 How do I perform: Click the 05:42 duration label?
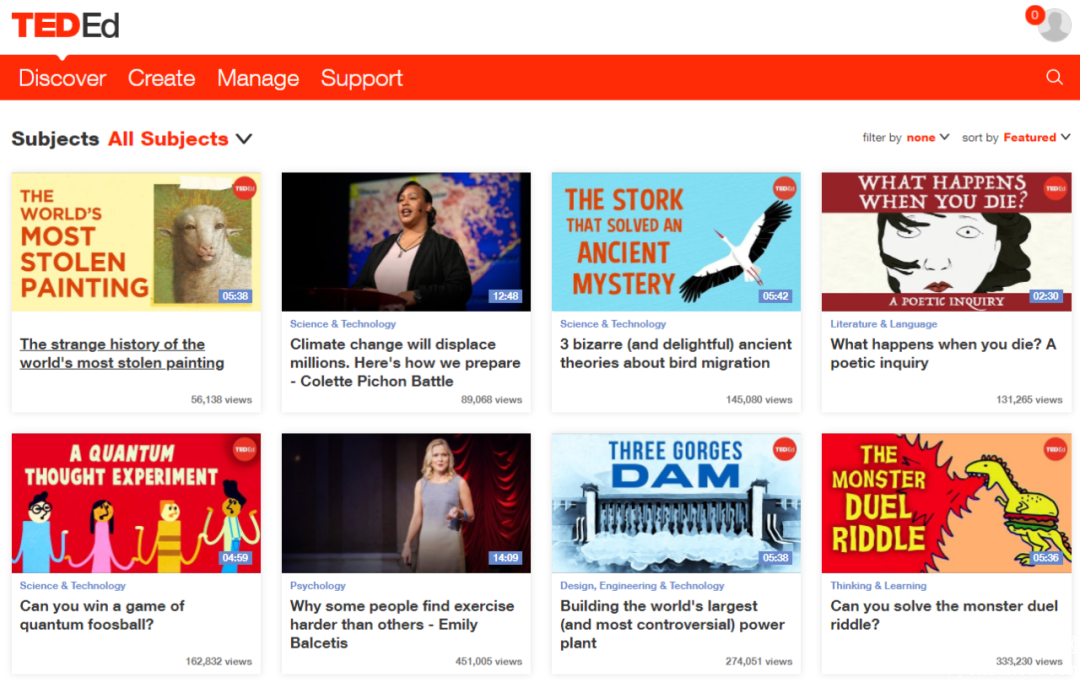tap(775, 296)
